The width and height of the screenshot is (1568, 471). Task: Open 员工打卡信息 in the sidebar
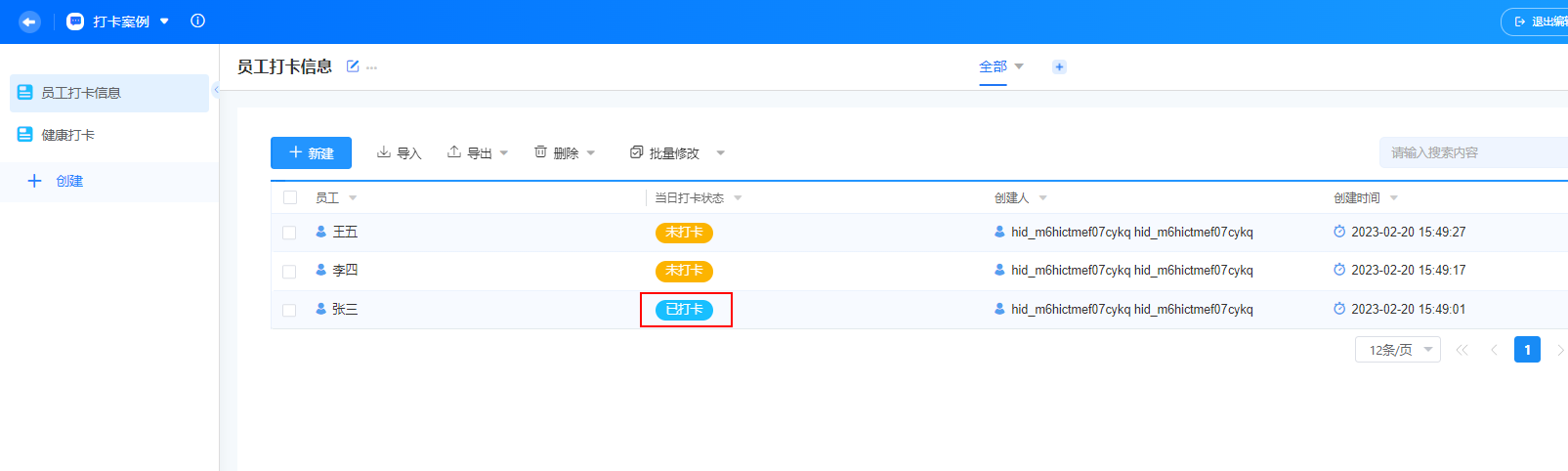point(109,93)
